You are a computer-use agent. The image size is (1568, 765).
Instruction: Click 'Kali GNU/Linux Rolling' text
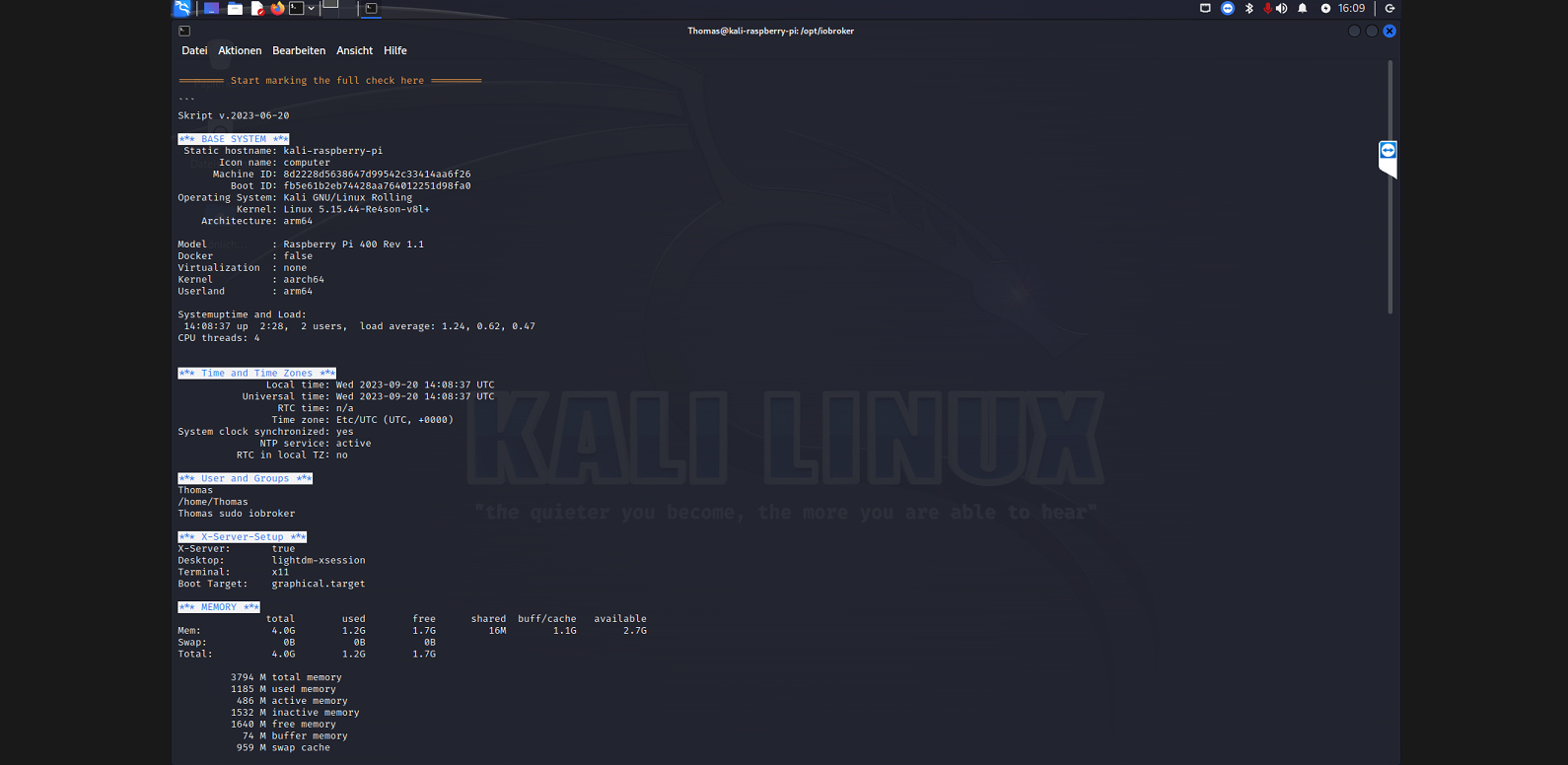(x=348, y=198)
